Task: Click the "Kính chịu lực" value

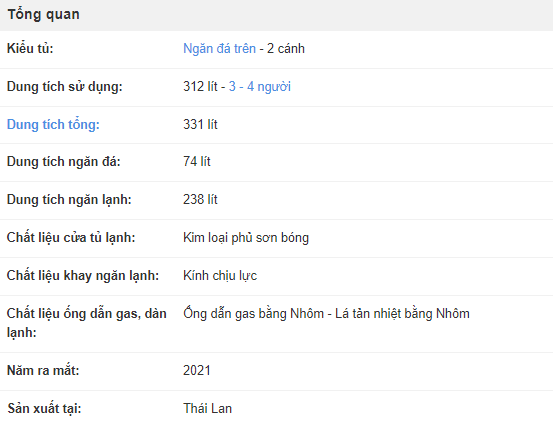Action: [220, 276]
